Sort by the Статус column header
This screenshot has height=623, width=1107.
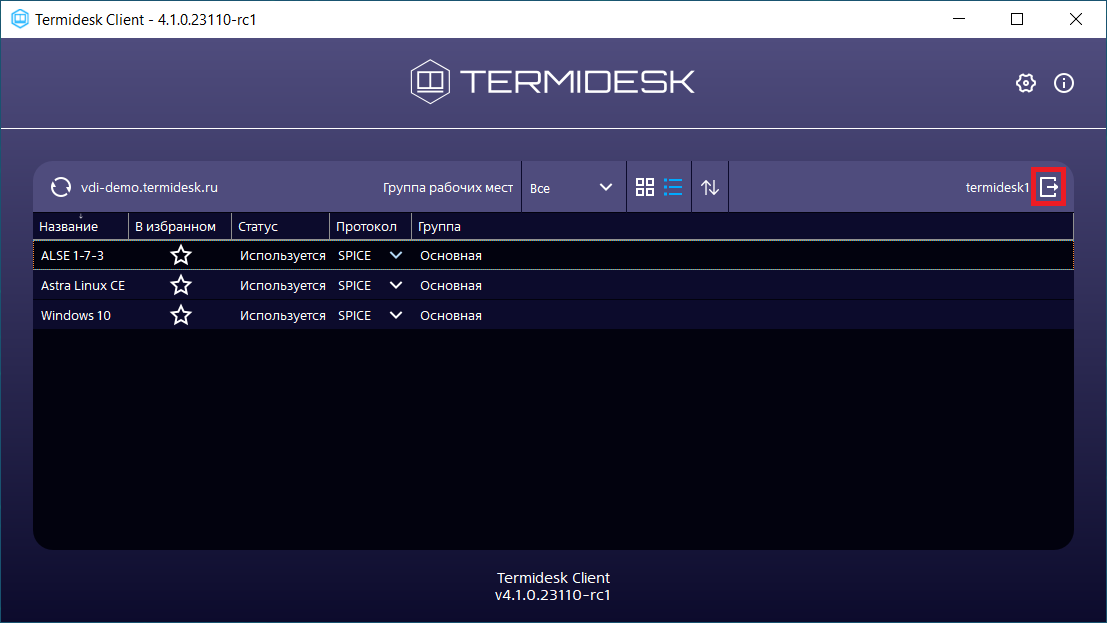(258, 227)
